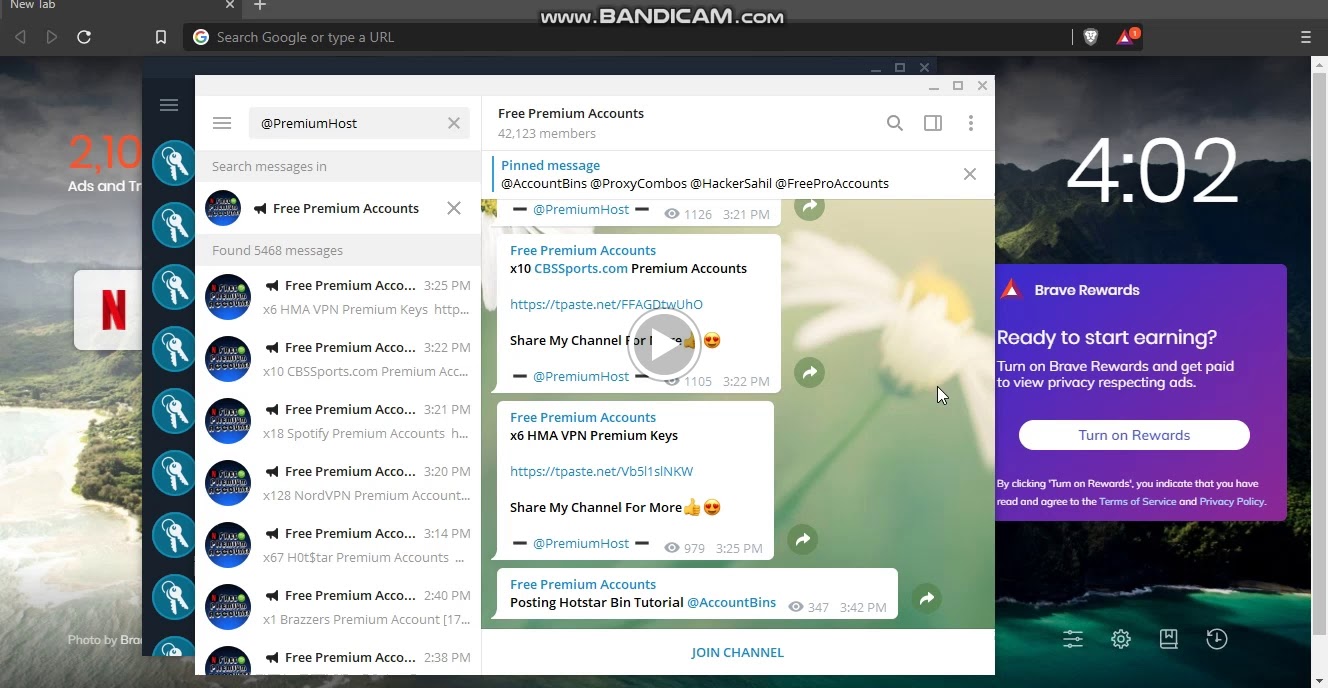Open the chat options three-dot menu
The image size is (1328, 688).
click(971, 123)
